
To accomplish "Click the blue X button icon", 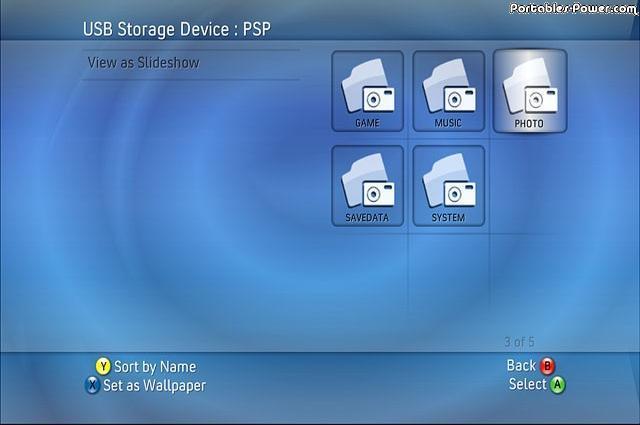I will tap(92, 385).
